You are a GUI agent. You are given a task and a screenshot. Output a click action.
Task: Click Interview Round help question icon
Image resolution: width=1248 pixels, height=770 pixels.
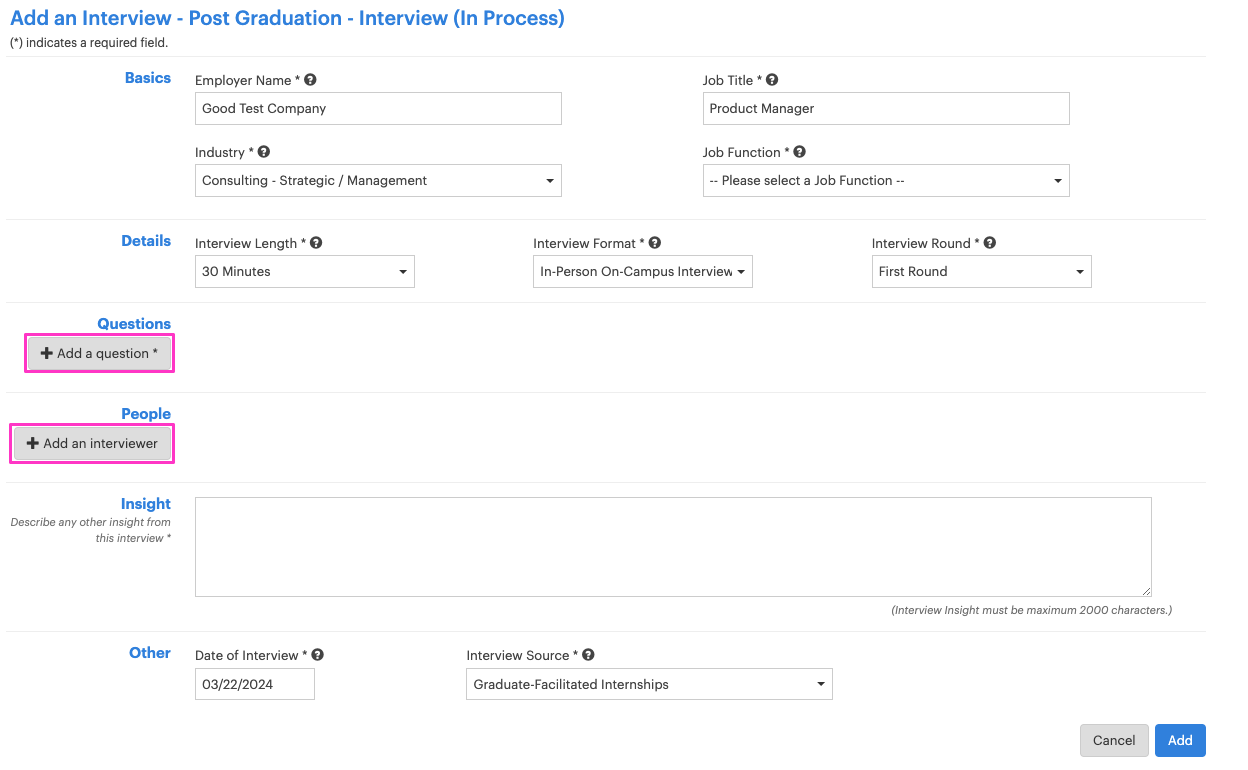coord(990,243)
